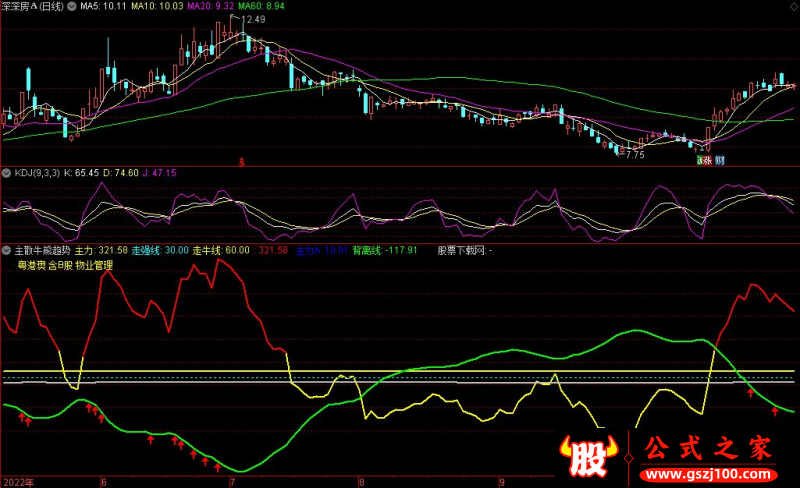Viewport: 800px width, 488px height.
Task: Click the 粤港澳 含B股 物业管理 sector tags
Action: click(x=66, y=265)
